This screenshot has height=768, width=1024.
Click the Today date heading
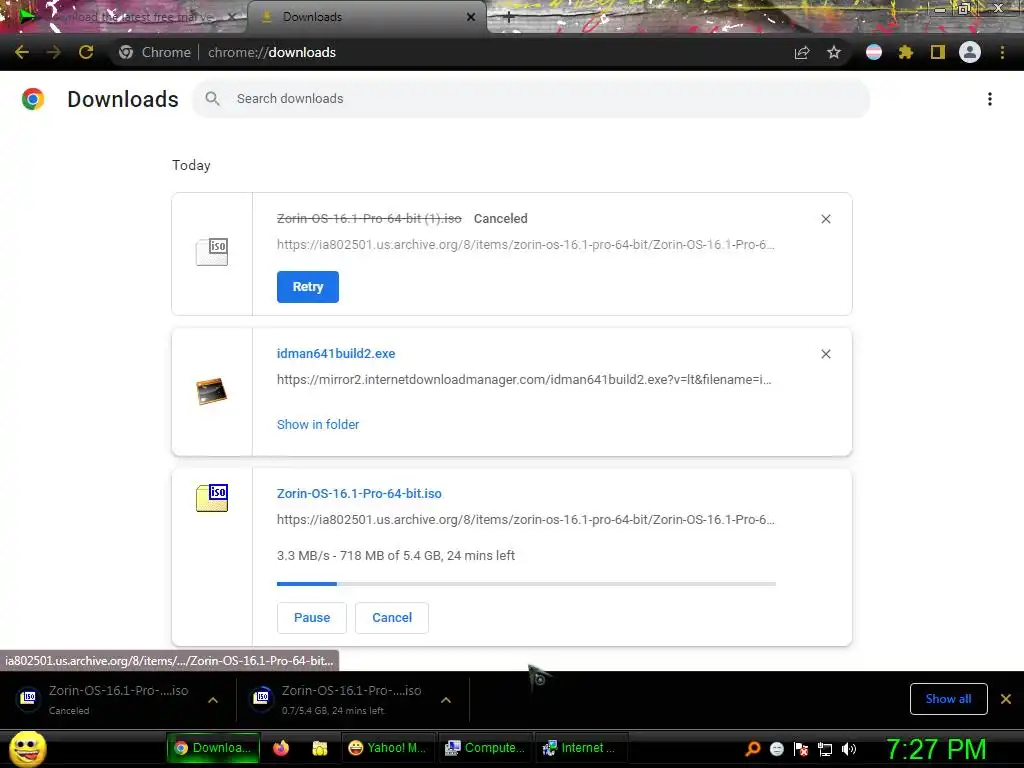tap(191, 165)
